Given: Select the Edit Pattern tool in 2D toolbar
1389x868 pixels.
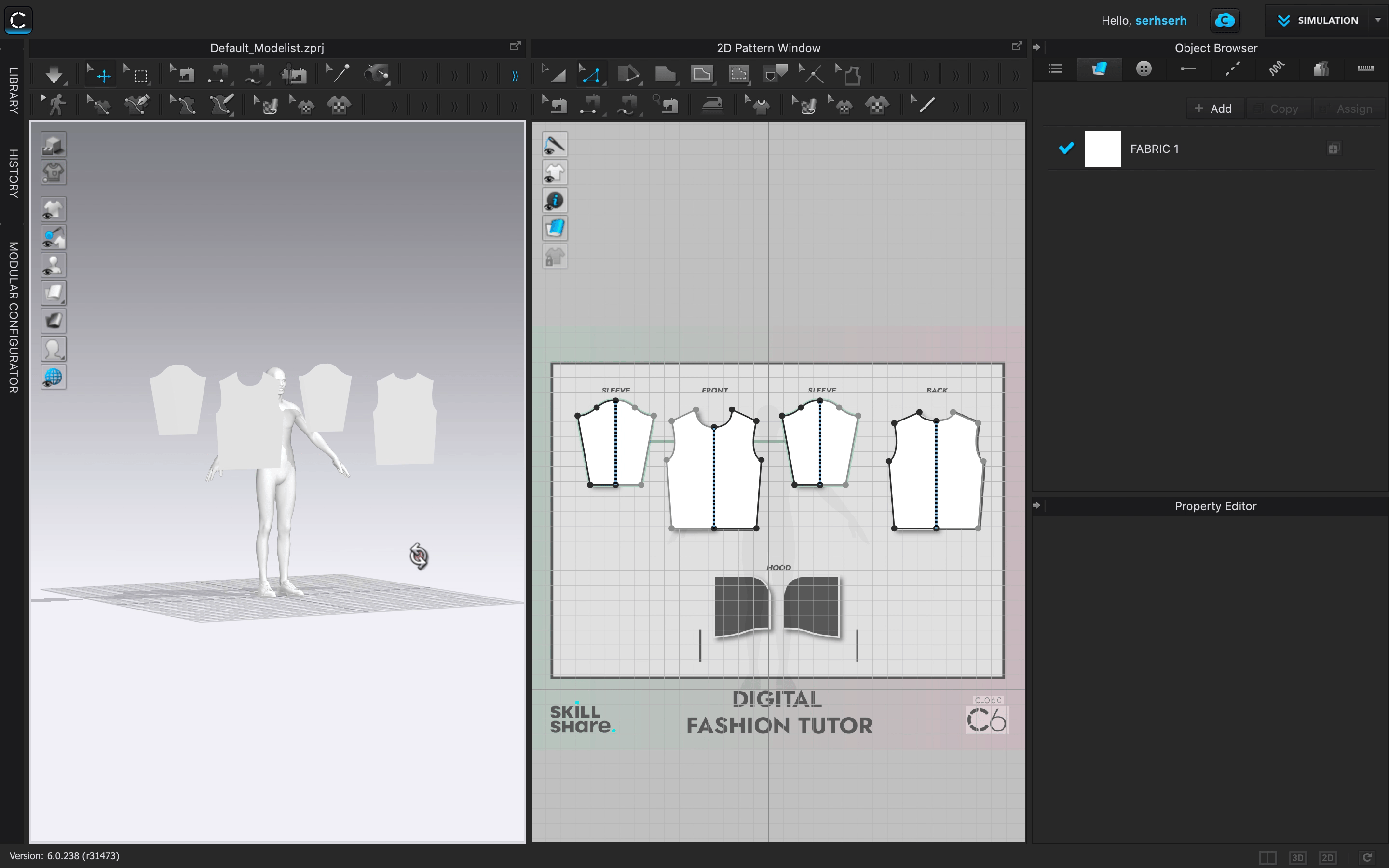Looking at the screenshot, I should point(591,75).
